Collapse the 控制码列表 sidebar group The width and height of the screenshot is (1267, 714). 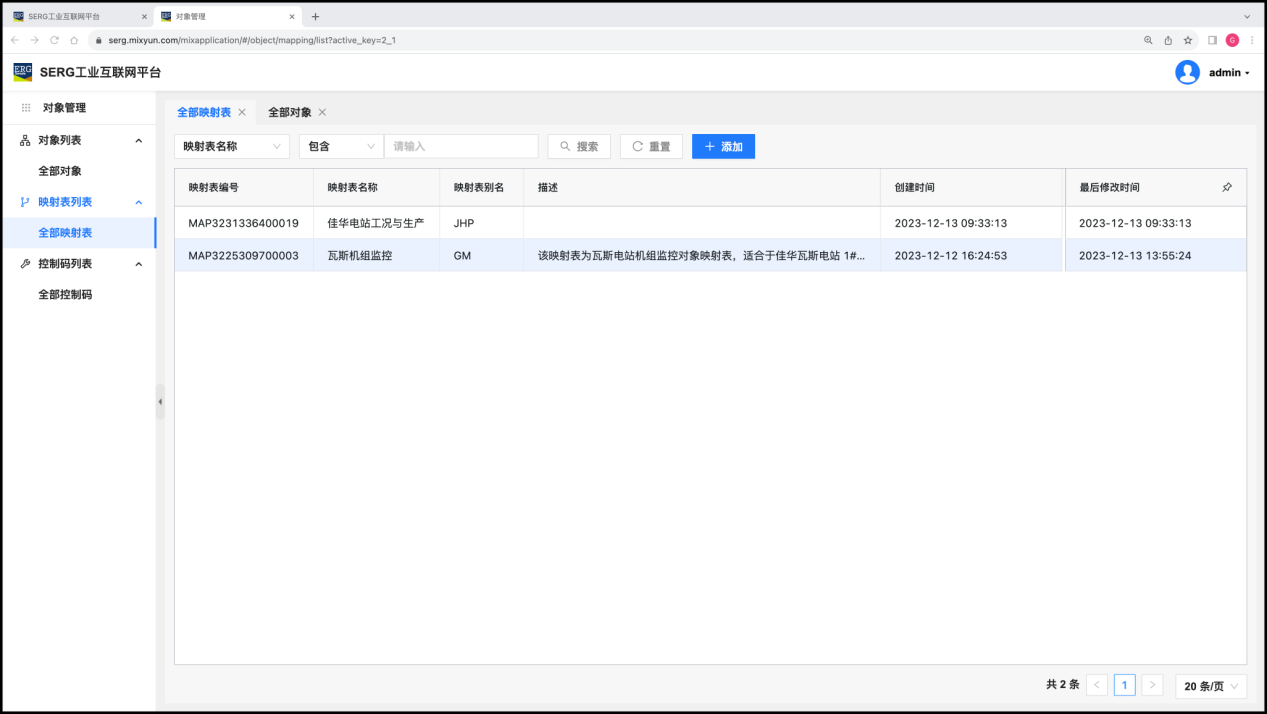coord(139,264)
